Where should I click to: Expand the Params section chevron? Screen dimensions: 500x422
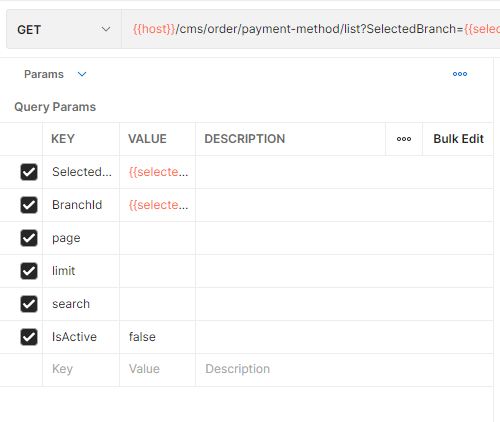(82, 74)
